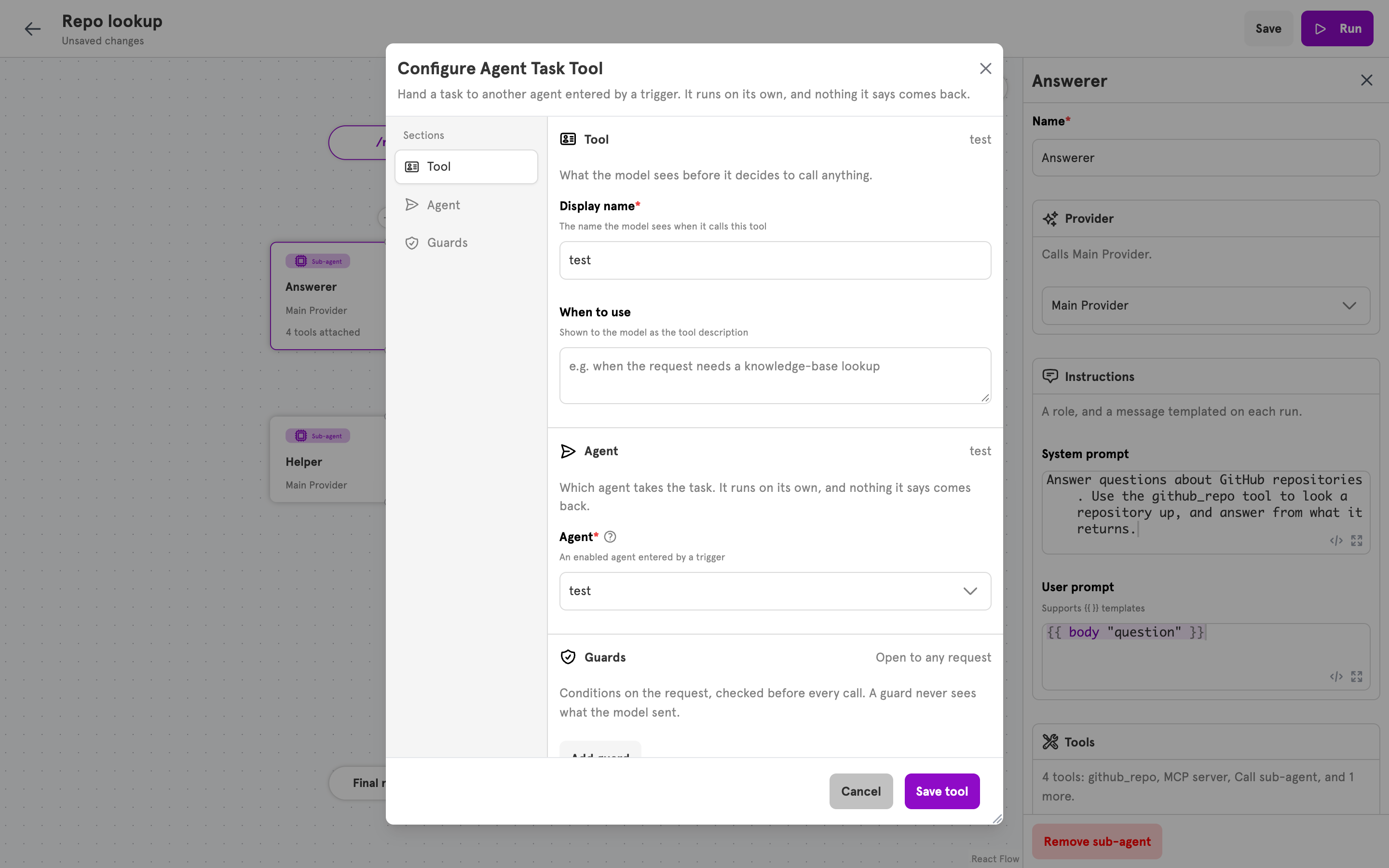This screenshot has width=1389, height=868.
Task: Jump to the Guards section
Action: (x=466, y=243)
